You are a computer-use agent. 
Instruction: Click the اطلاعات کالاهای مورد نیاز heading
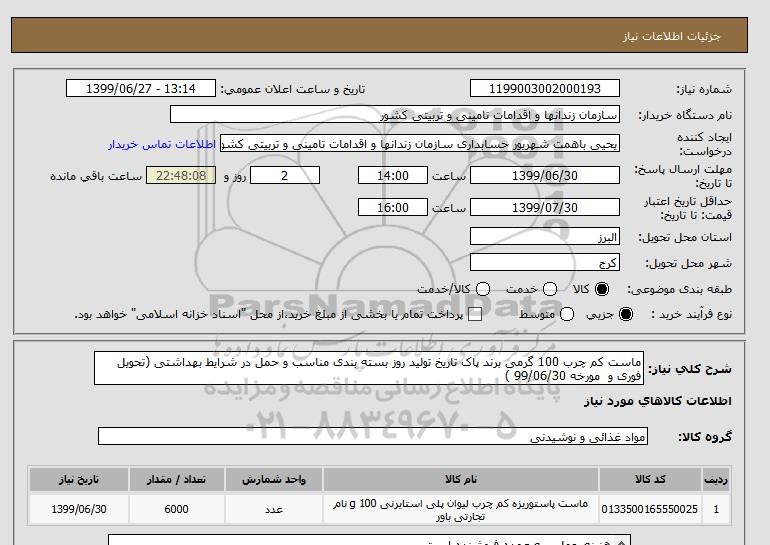tap(658, 401)
